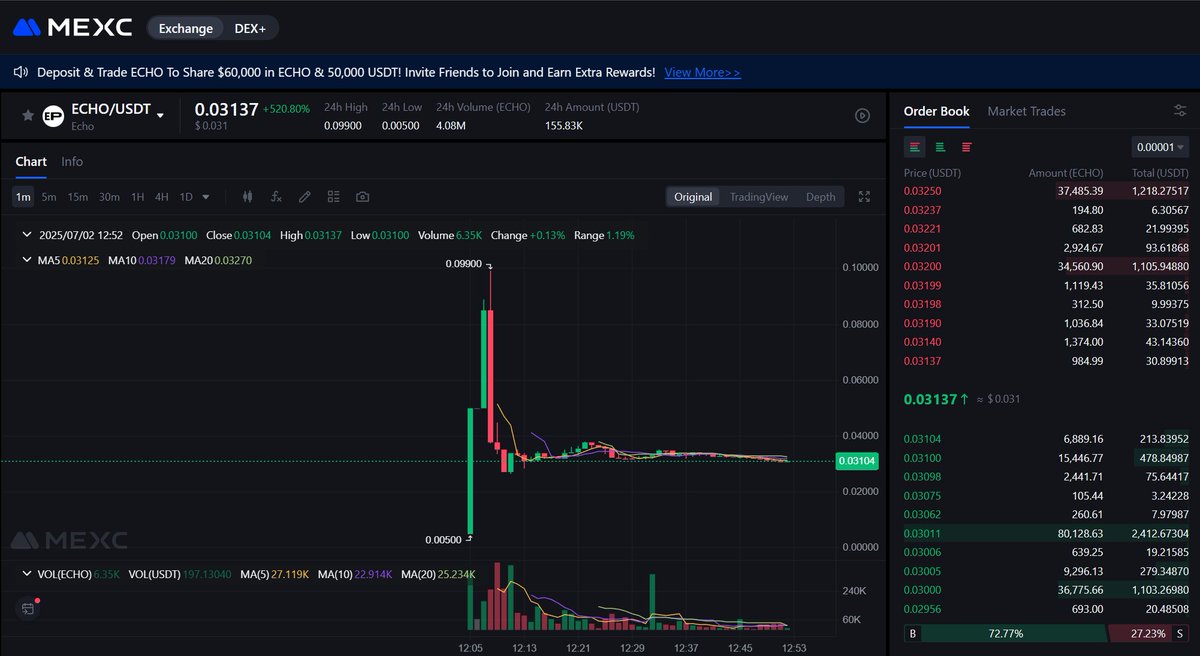Click the green up arrow beside 0.03137
The width and height of the screenshot is (1200, 656).
coord(964,399)
